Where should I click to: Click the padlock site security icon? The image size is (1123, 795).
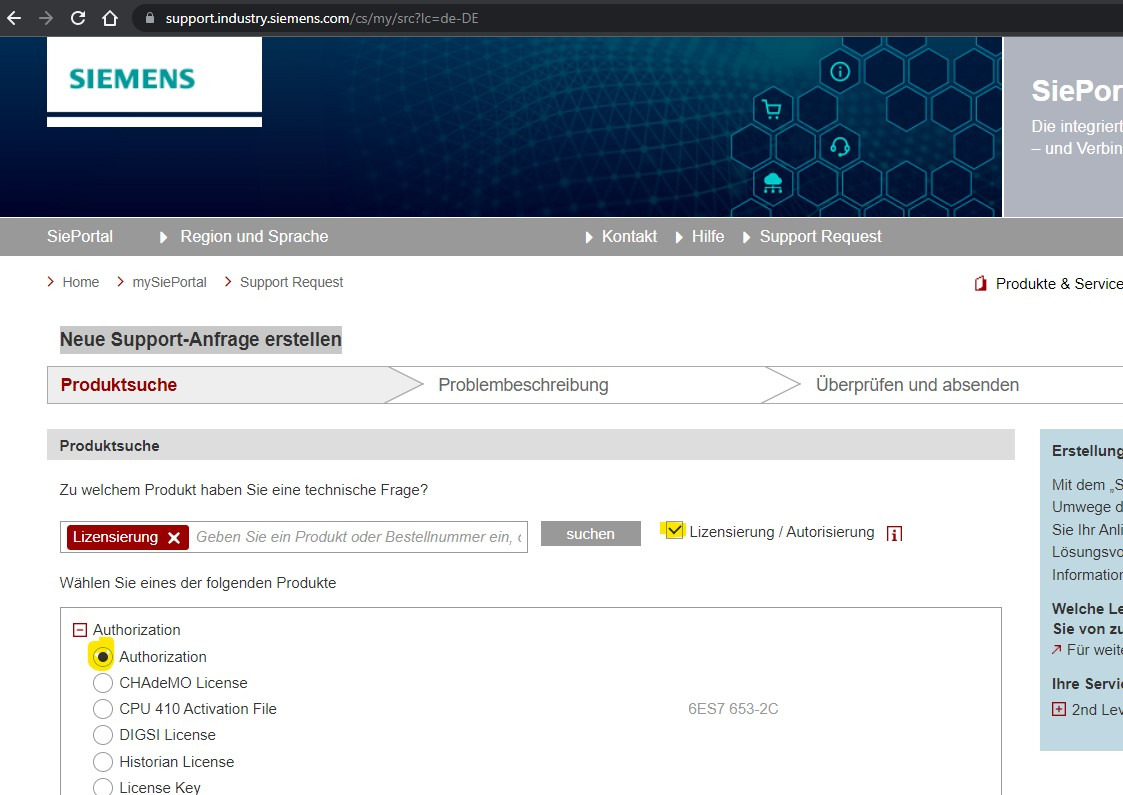coord(150,18)
